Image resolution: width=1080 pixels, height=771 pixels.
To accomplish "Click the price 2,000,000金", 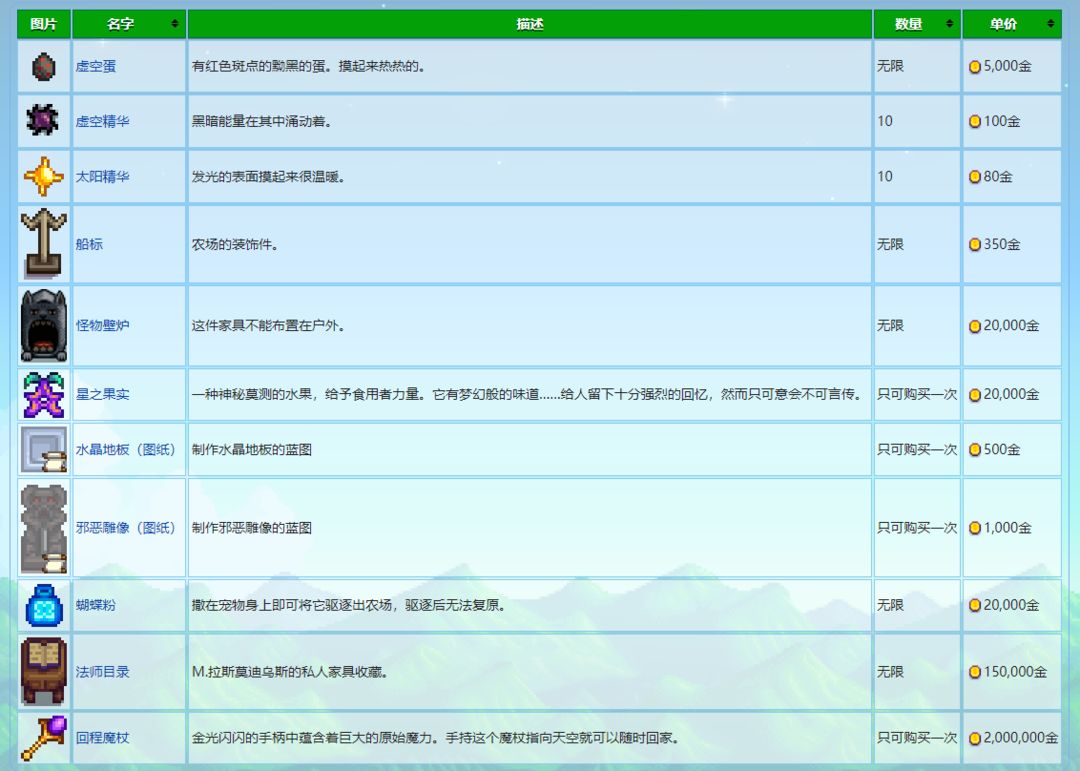I will click(1021, 737).
